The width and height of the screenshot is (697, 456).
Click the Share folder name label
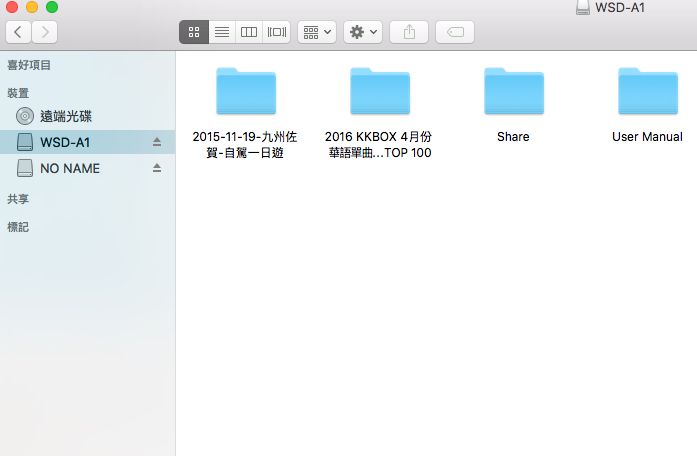[513, 136]
